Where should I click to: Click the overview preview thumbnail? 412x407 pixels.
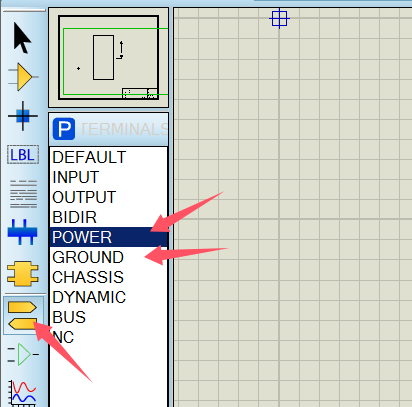(x=109, y=57)
